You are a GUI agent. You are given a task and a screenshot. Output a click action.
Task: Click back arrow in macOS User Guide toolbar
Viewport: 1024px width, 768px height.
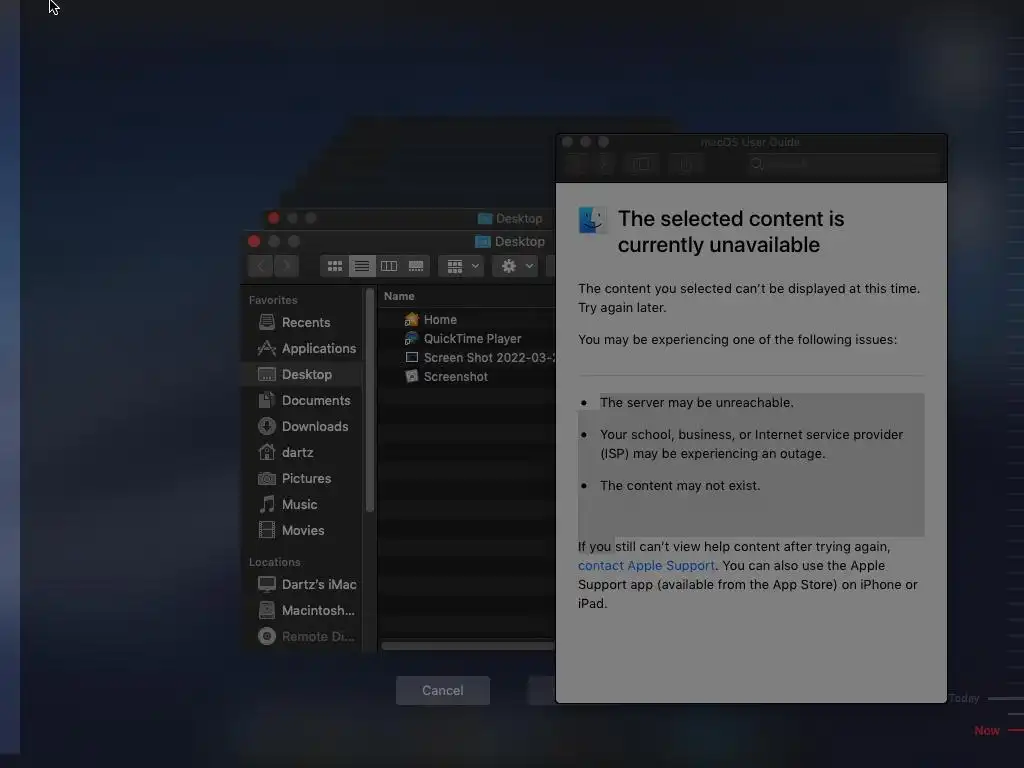tap(575, 163)
